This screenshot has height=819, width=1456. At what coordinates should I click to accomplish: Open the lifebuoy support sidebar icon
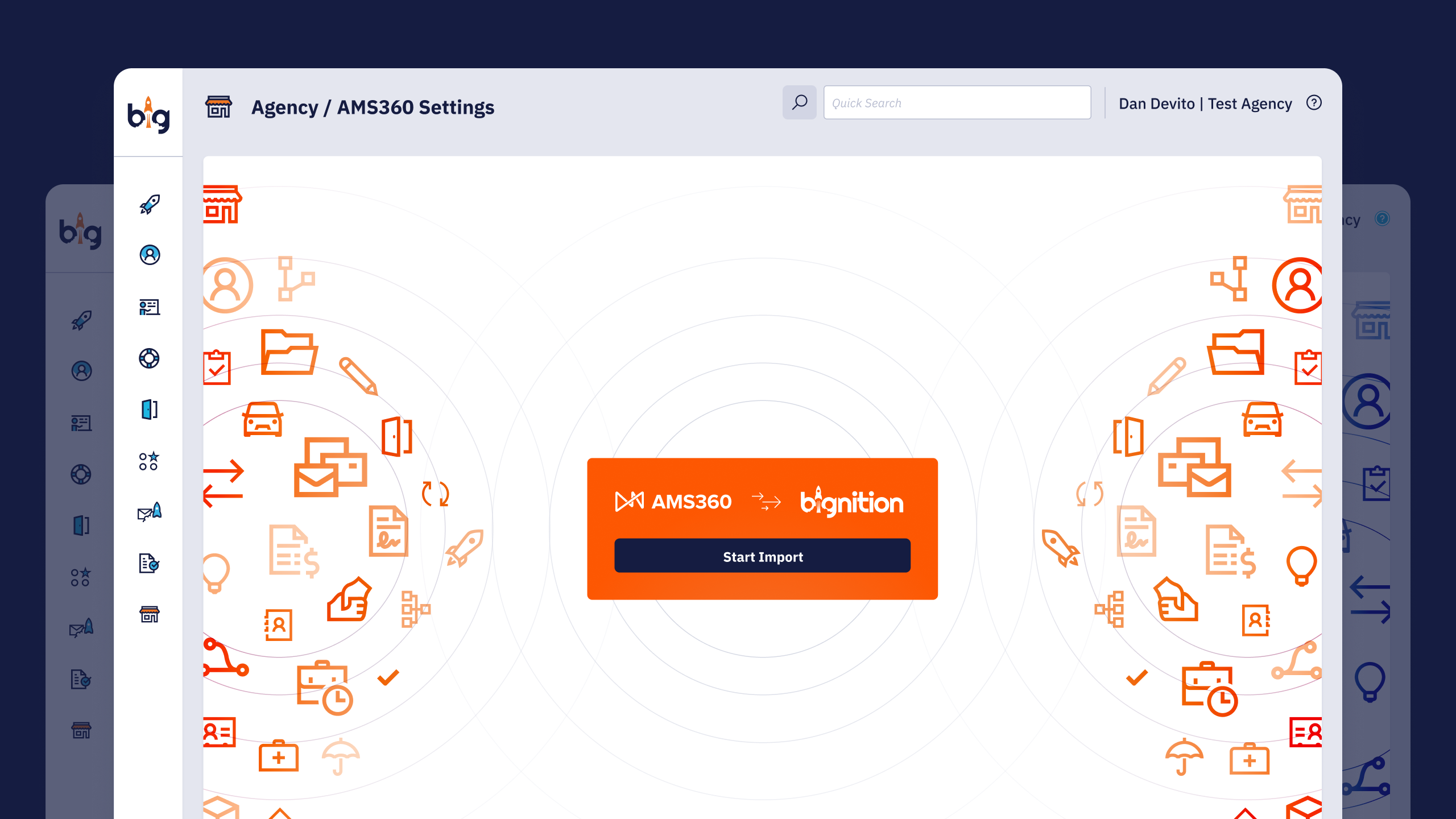[x=150, y=358]
